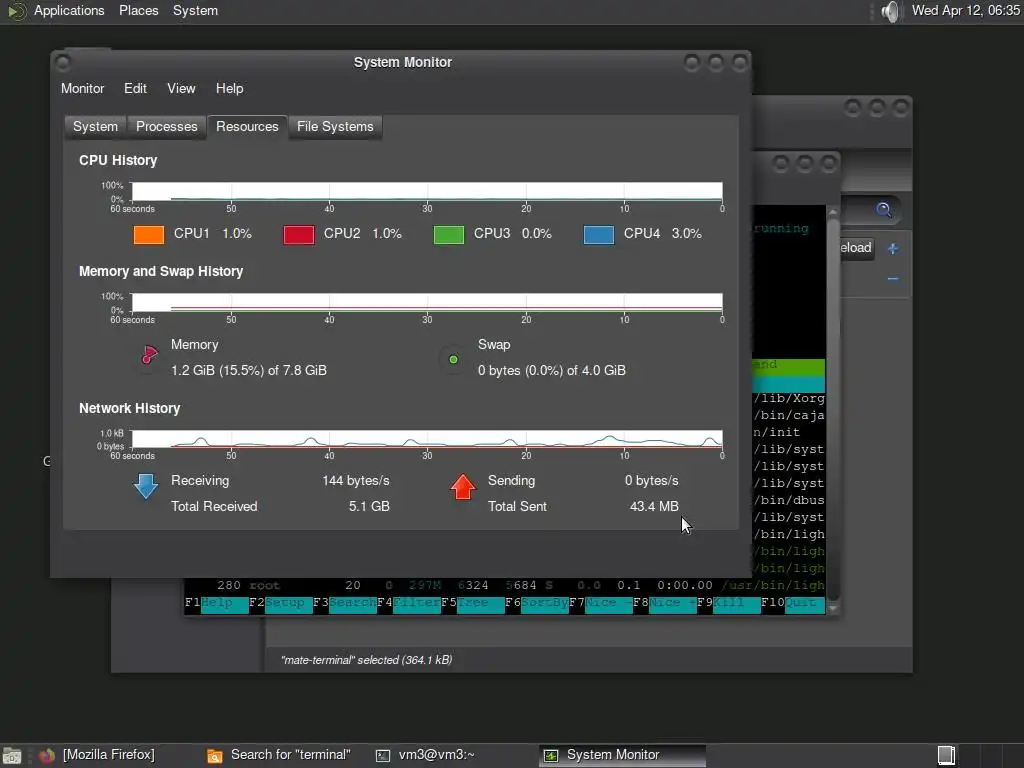Select the Resources tab
Screen dimensions: 1024x768
pos(247,127)
